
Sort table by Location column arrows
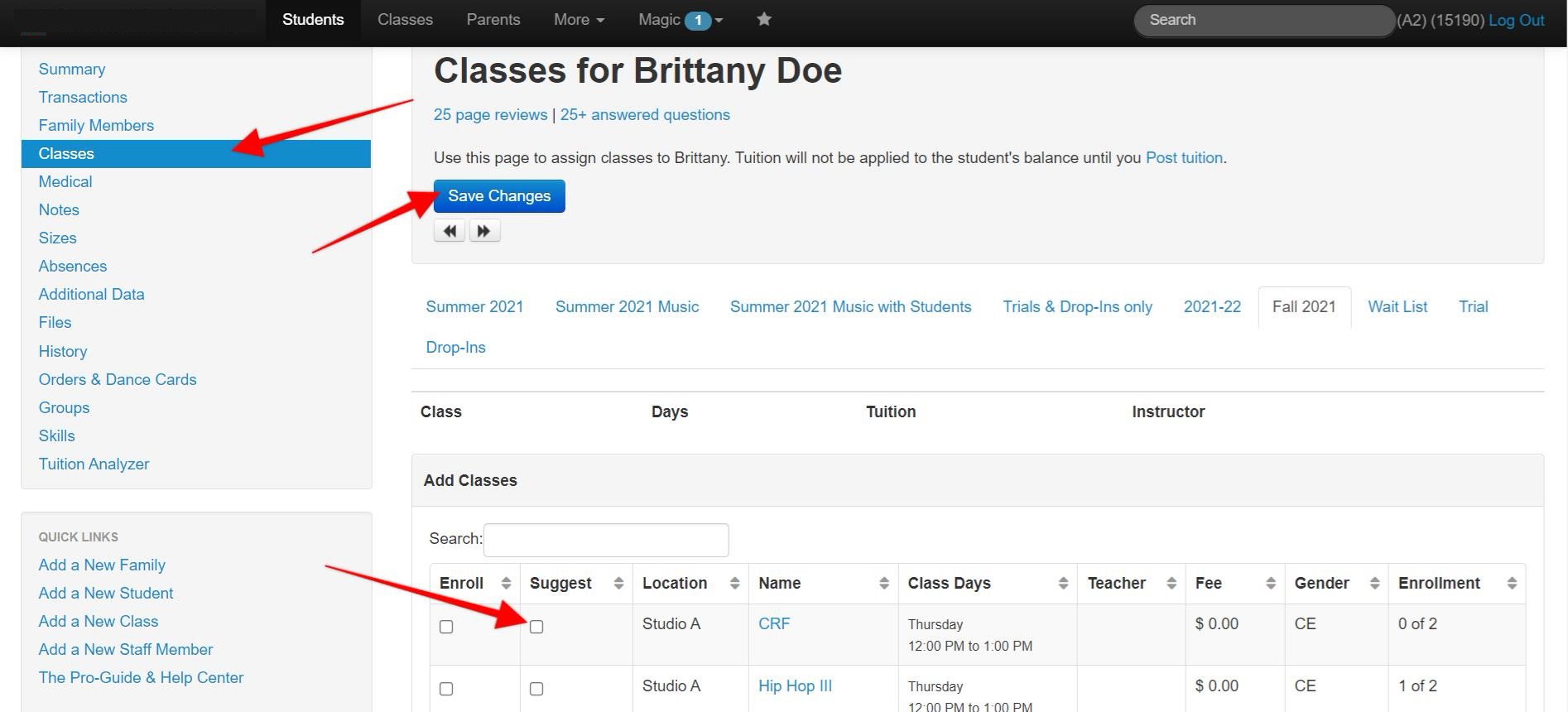pos(734,584)
